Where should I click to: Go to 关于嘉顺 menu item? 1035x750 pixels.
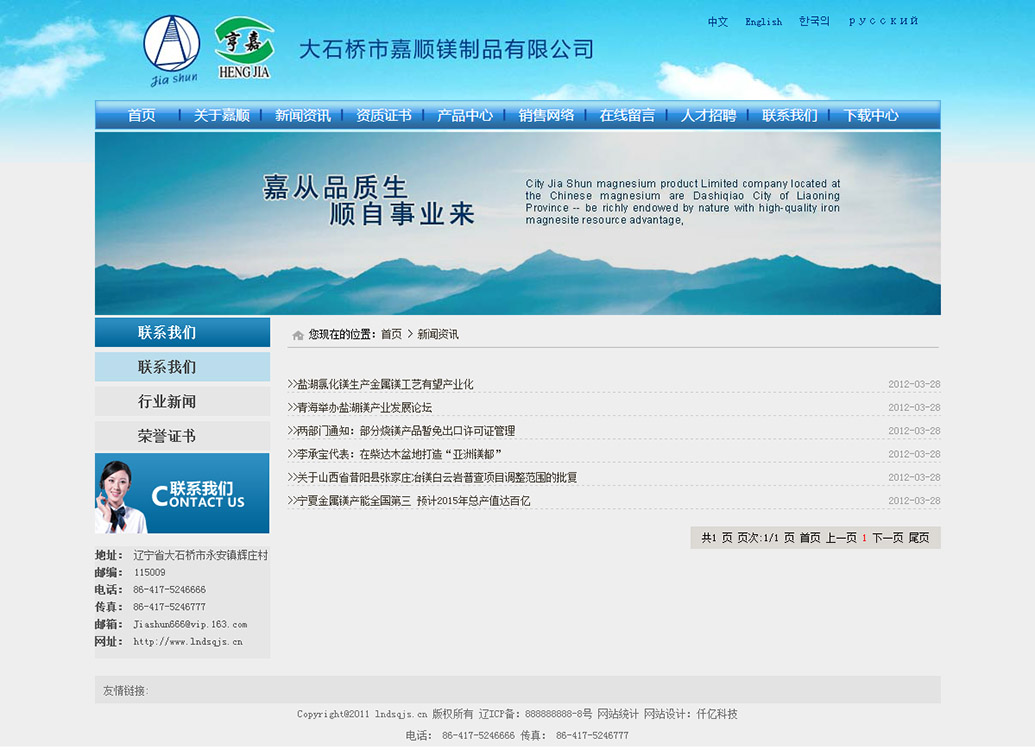(222, 115)
